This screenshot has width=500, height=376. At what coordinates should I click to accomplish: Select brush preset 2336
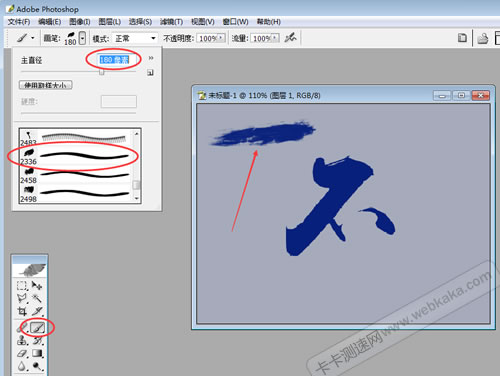[x=76, y=156]
